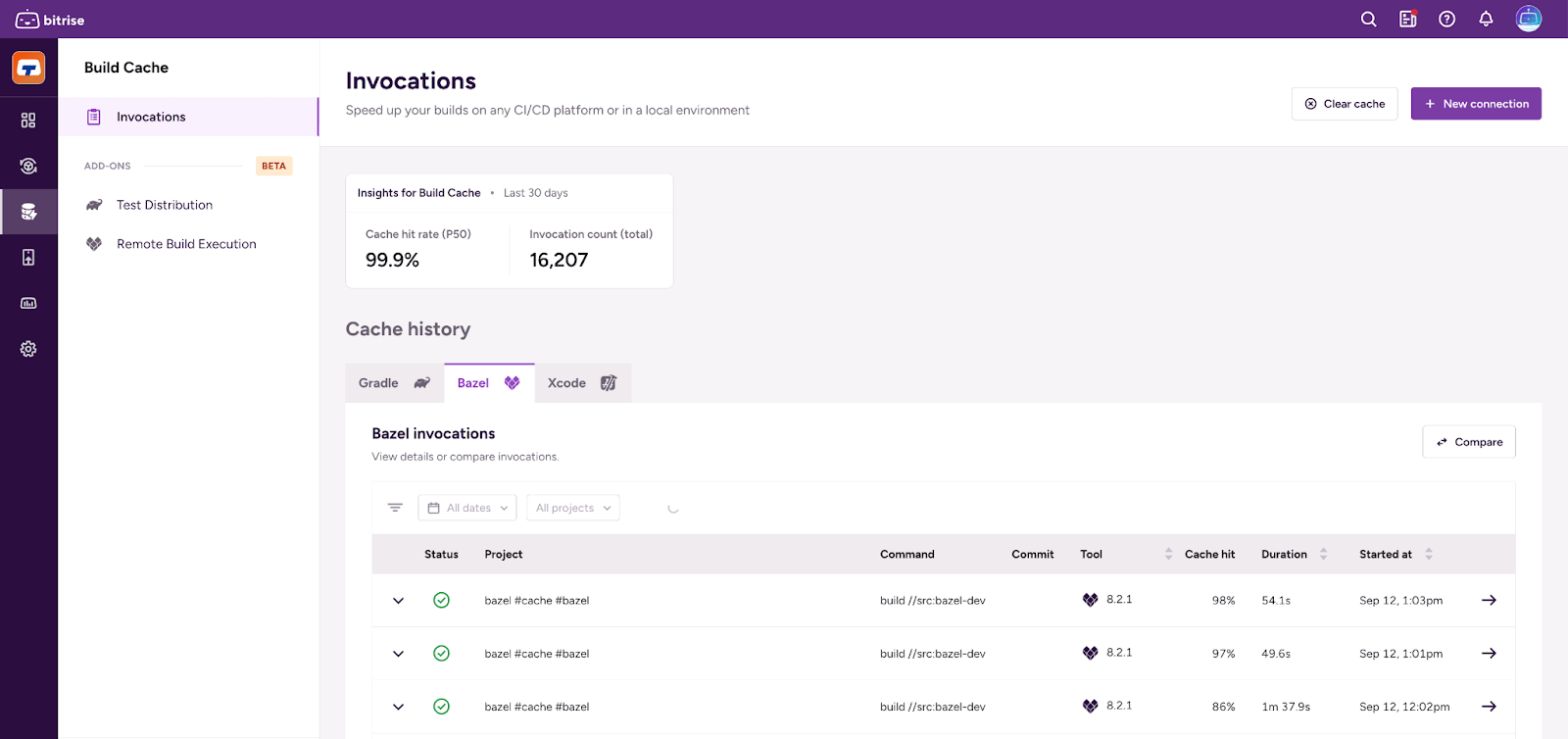Open the All projects dropdown

click(572, 508)
